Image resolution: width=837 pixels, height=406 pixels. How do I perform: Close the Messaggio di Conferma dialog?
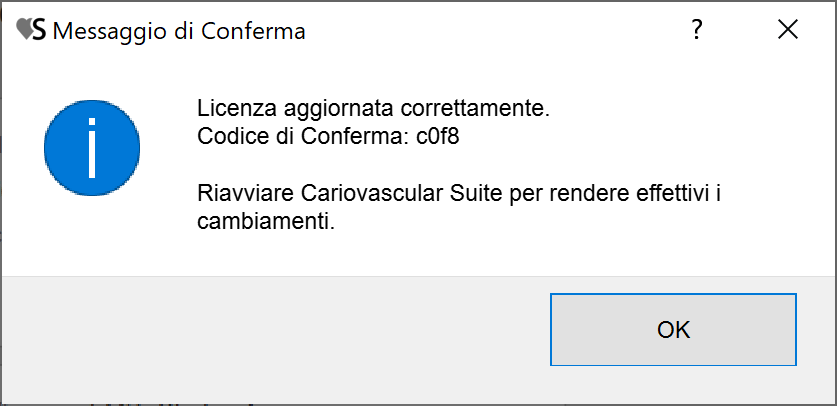tap(788, 31)
